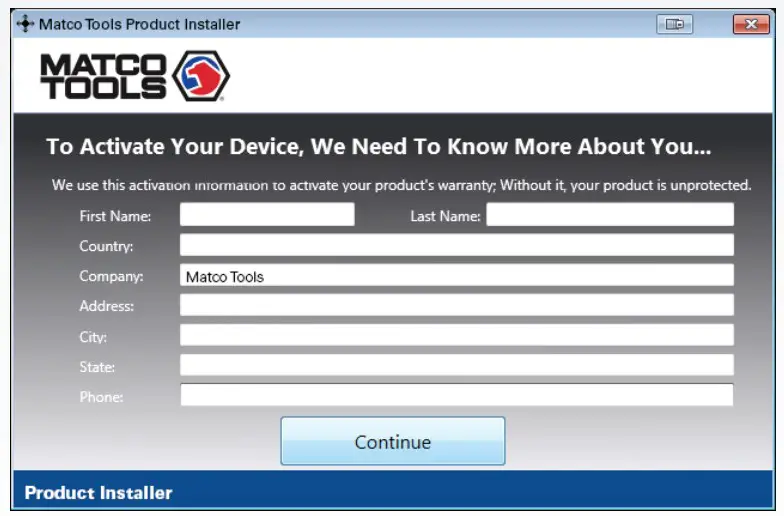
Task: Click the 'To Activate Your Device' heading
Action: click(x=378, y=146)
